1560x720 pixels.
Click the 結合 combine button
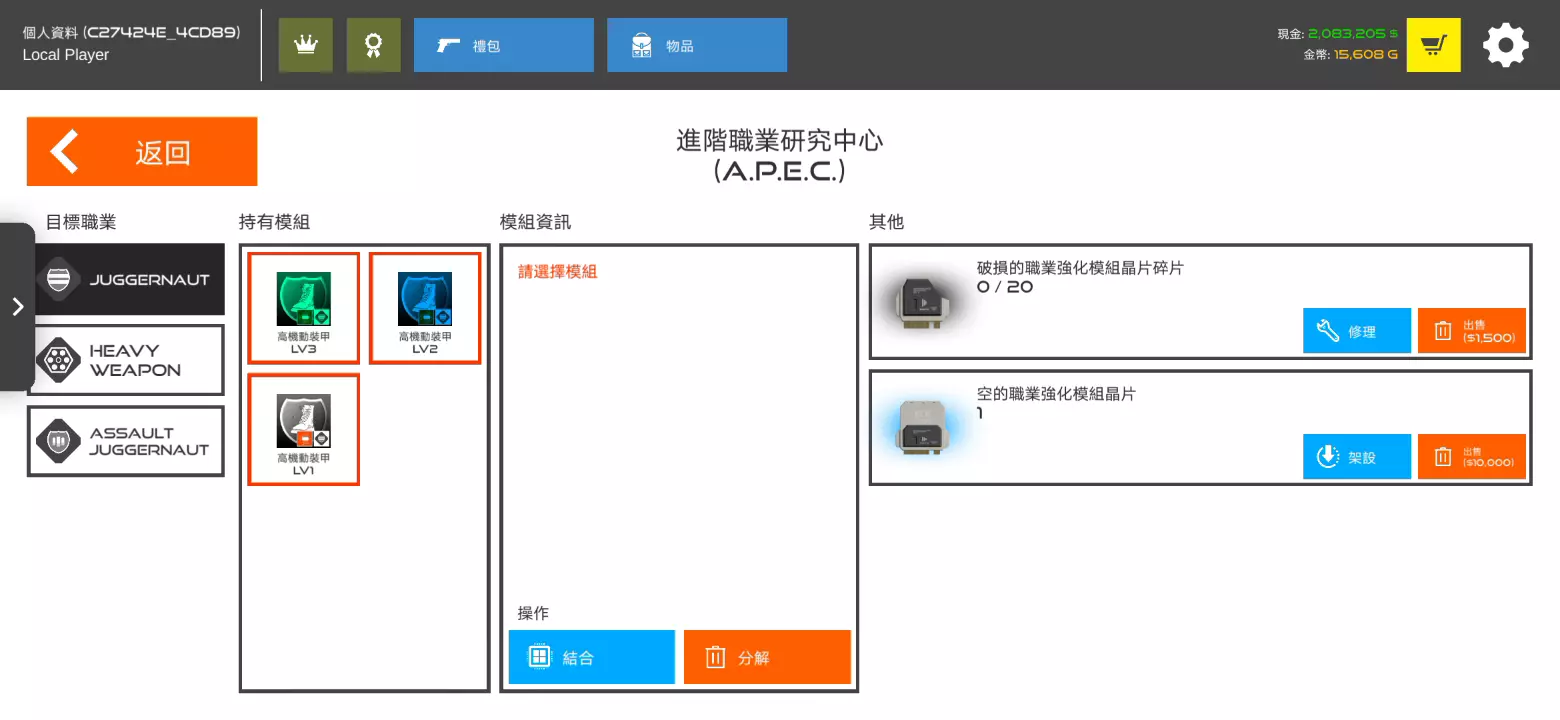(592, 657)
